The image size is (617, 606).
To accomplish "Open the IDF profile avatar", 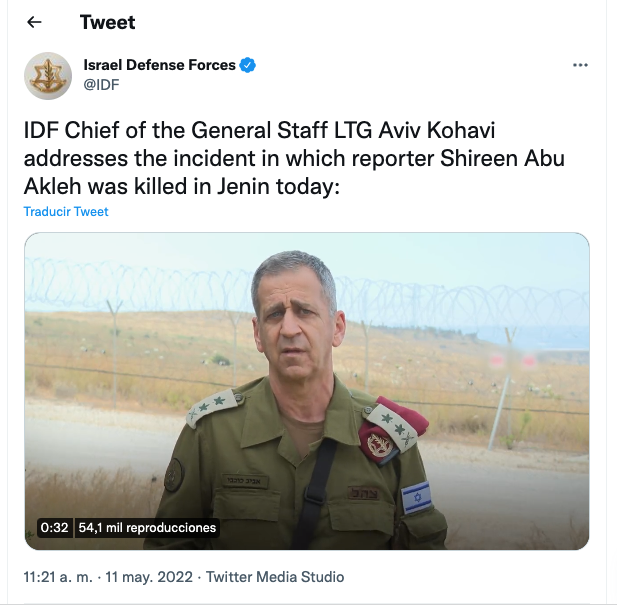I will coord(47,75).
